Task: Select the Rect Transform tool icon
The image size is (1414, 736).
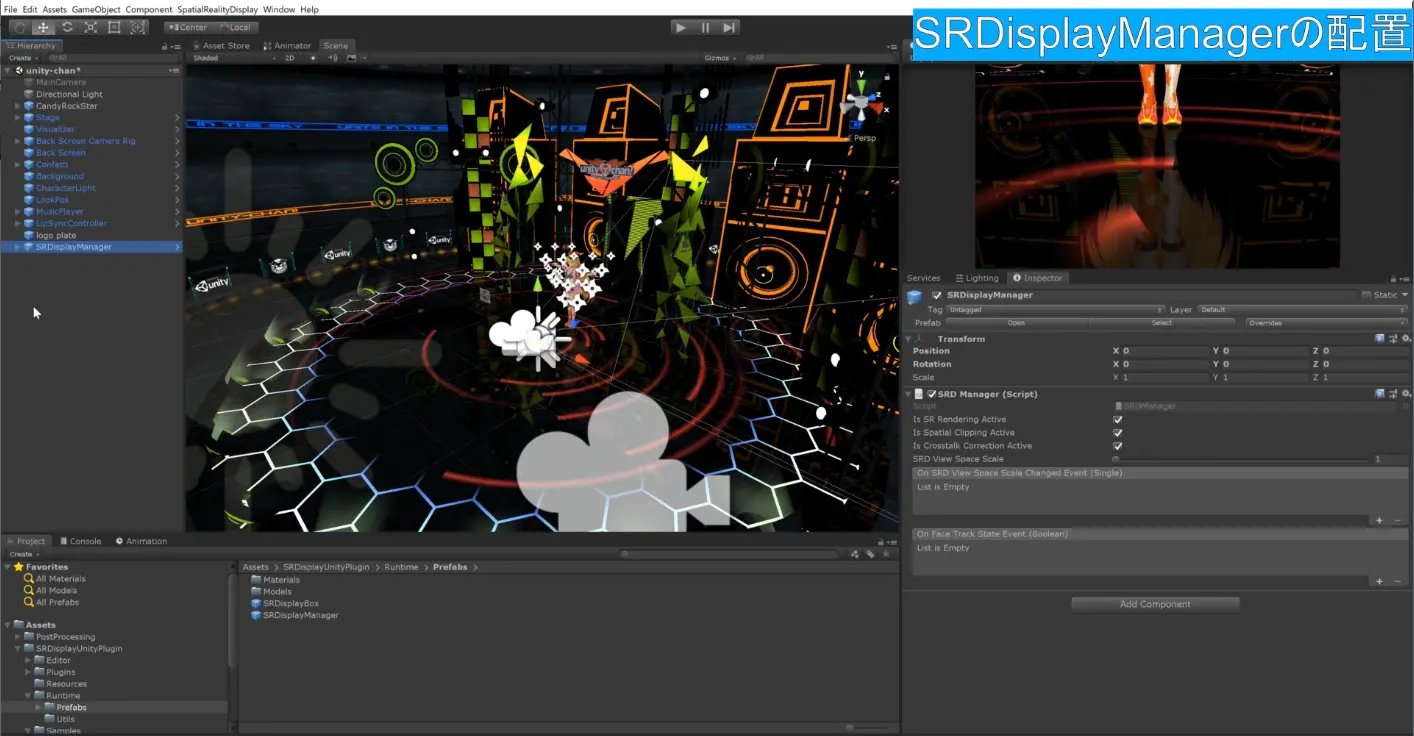Action: 114,27
